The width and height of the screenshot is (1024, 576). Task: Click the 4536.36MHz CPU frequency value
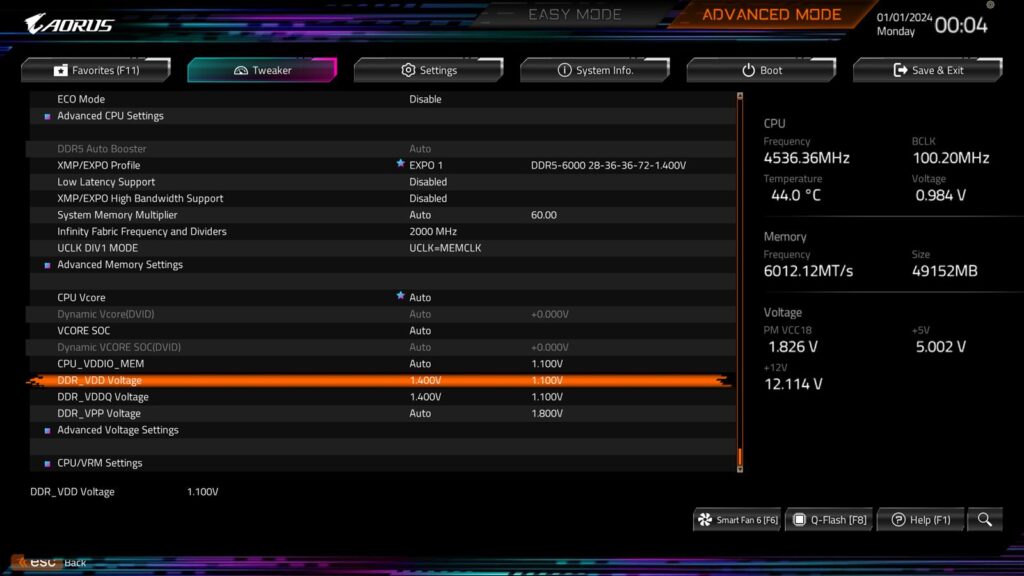807,158
